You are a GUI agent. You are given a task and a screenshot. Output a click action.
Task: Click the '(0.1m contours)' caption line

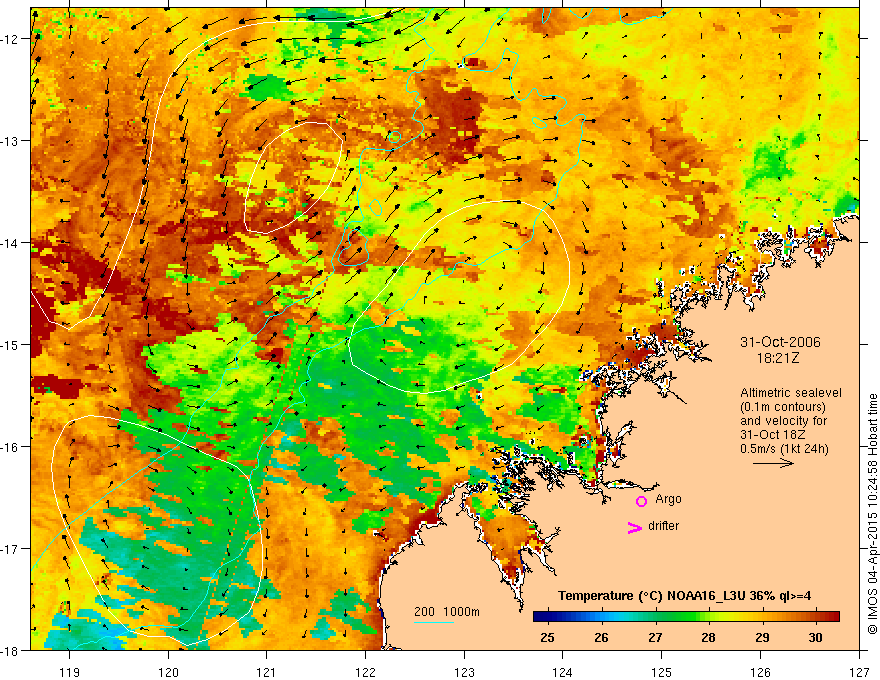(783, 407)
